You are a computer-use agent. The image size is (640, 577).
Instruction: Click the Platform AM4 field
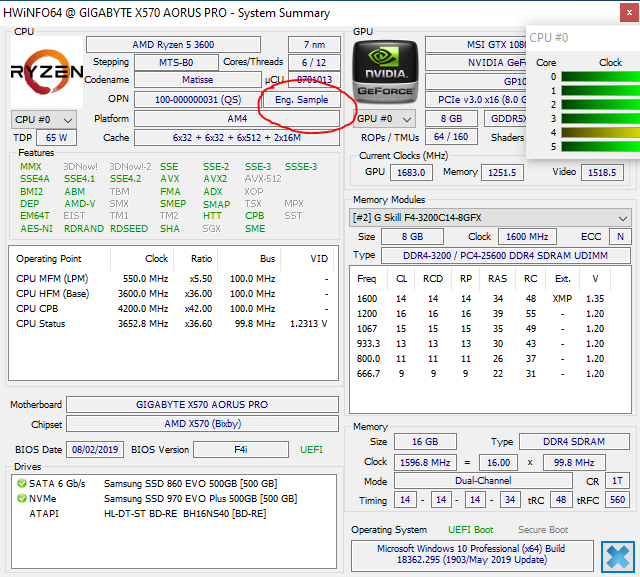237,119
